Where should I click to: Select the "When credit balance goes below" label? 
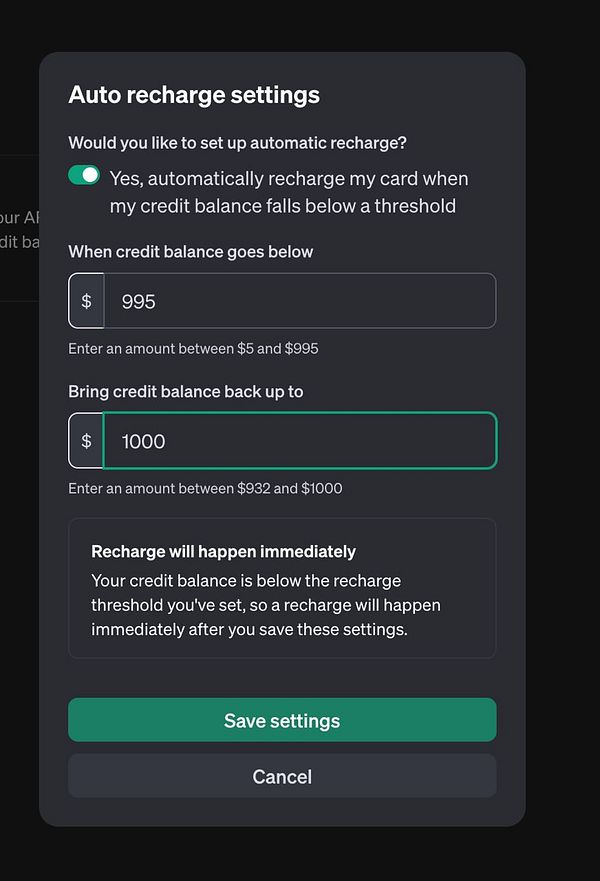(191, 252)
